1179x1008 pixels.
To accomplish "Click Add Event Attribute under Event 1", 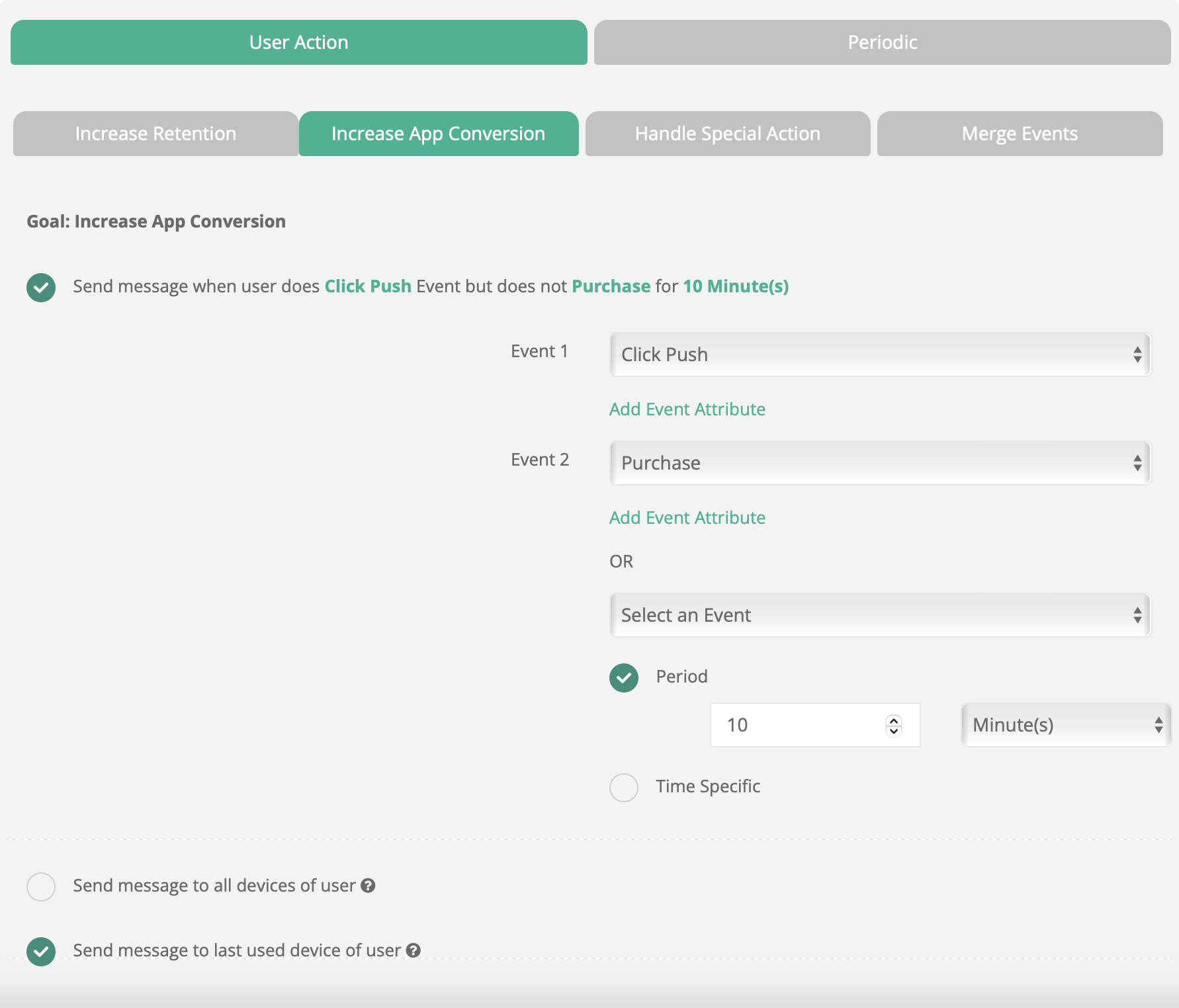I will point(687,409).
